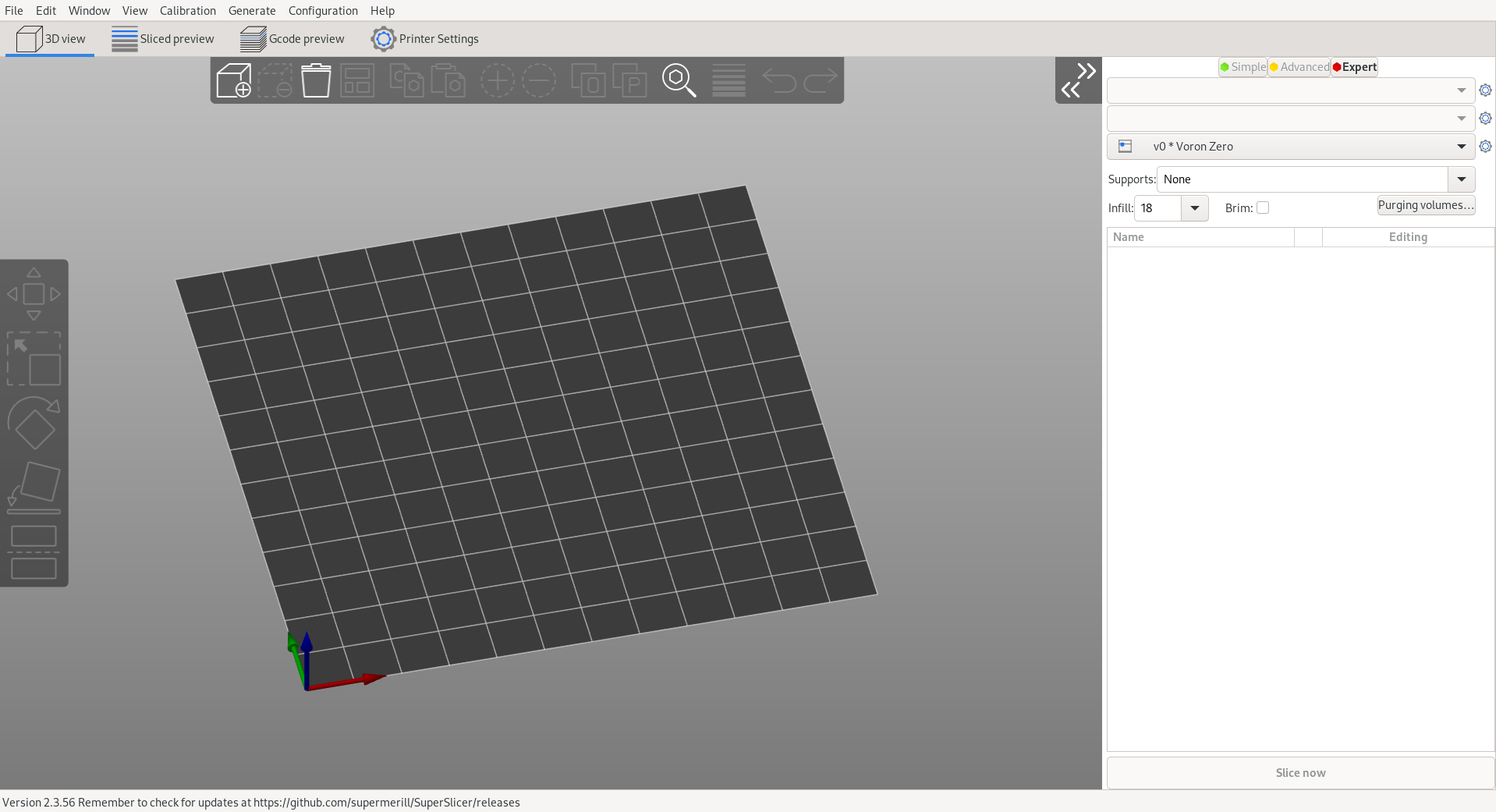Open the v0 Voron Zero printer dropdown
The height and width of the screenshot is (812, 1496).
[x=1291, y=147]
